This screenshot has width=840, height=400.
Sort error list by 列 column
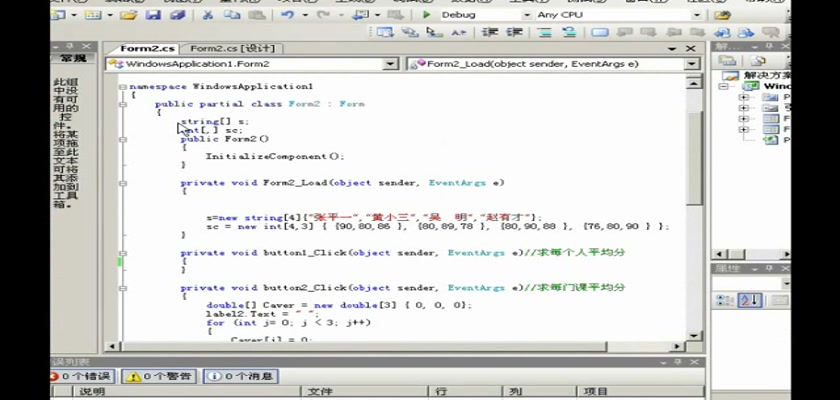coord(539,392)
